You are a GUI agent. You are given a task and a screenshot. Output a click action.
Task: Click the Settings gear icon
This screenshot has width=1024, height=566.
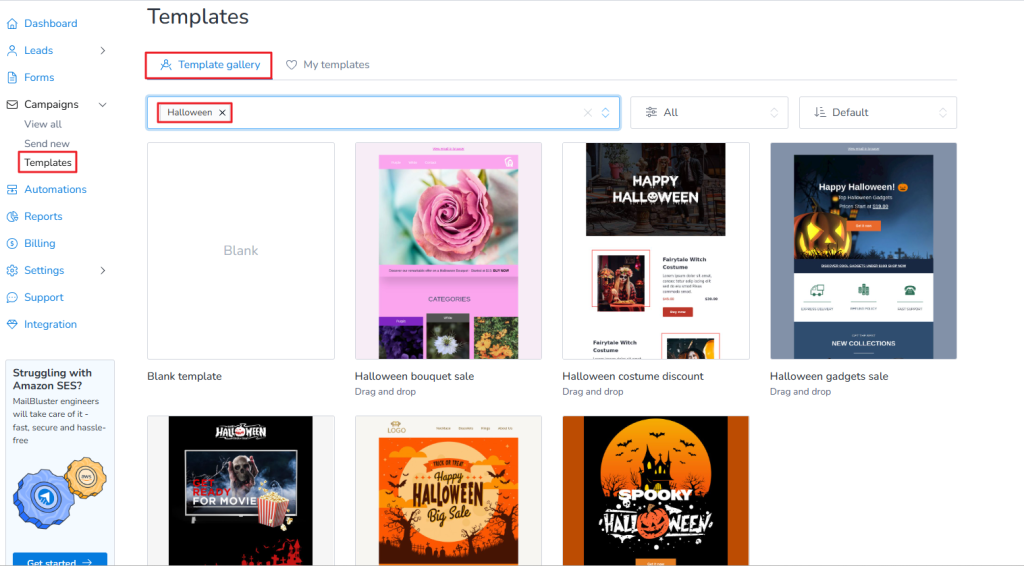12,270
